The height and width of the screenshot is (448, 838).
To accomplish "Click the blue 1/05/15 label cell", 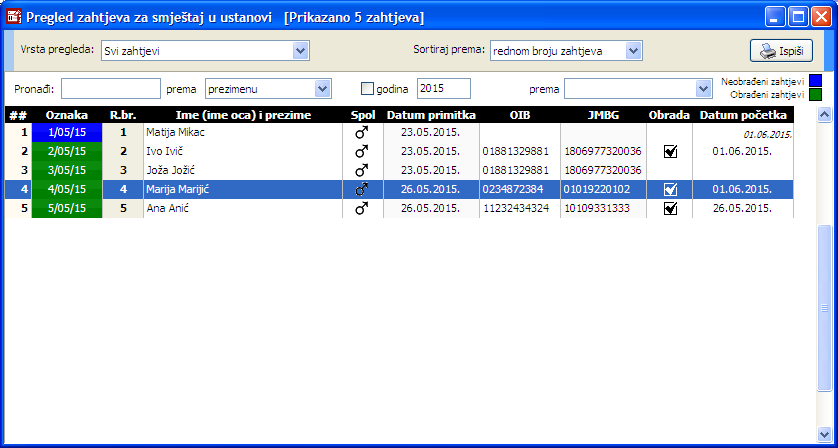I will [x=67, y=132].
